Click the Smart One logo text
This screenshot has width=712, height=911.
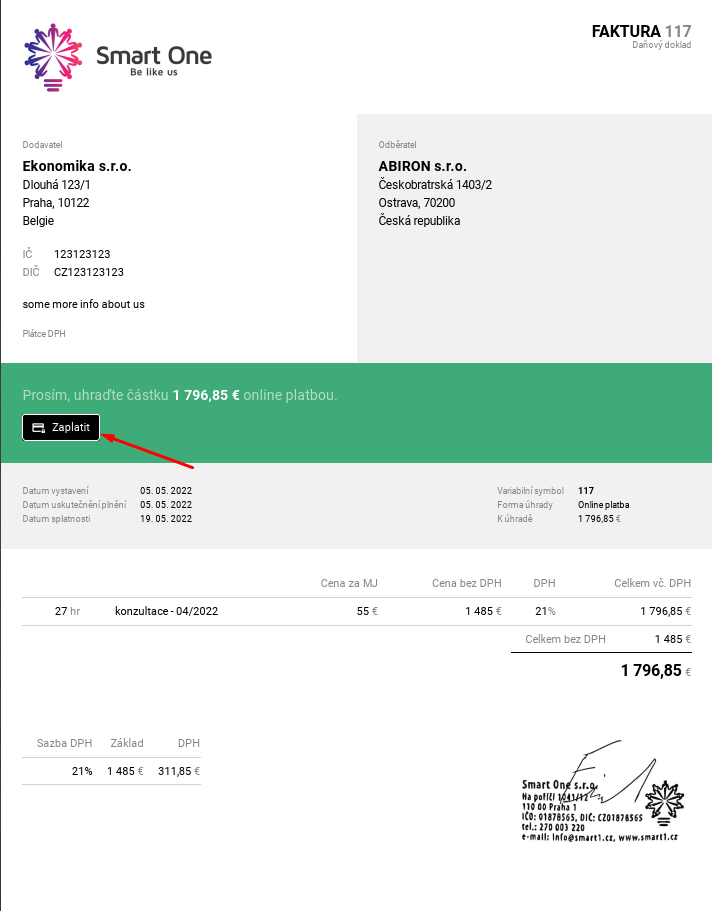[x=154, y=55]
